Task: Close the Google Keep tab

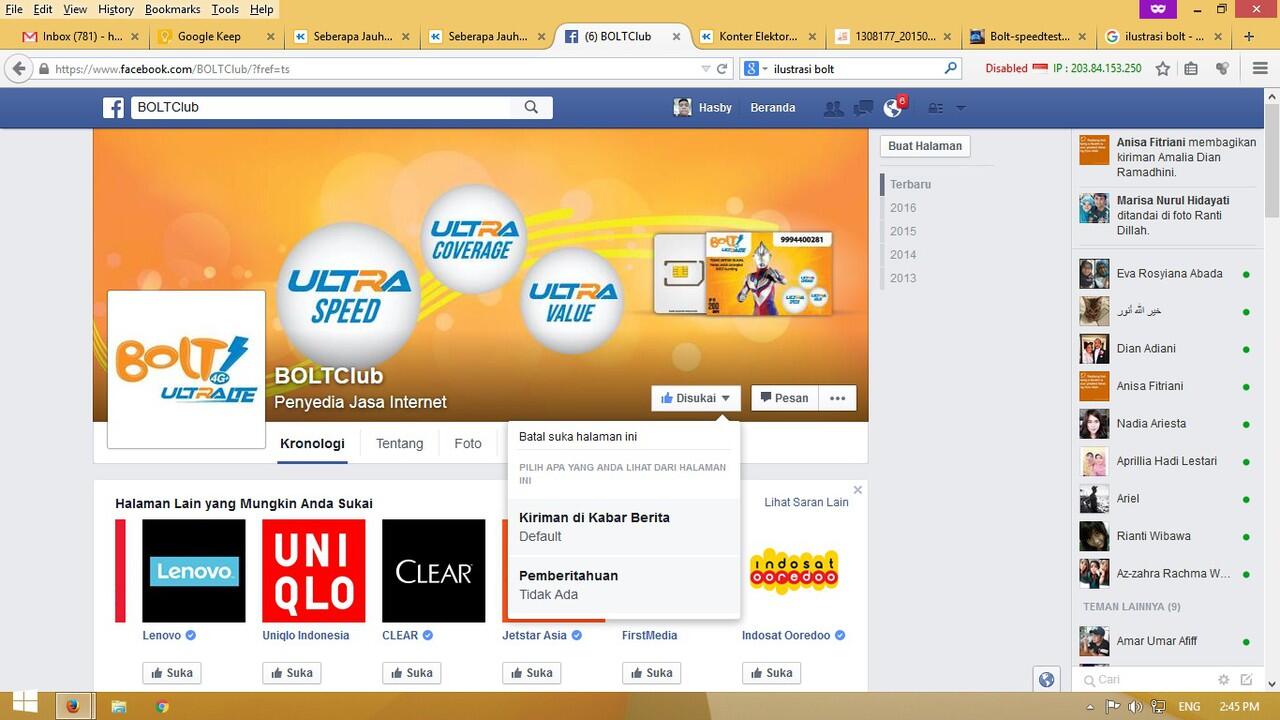Action: 270,37
